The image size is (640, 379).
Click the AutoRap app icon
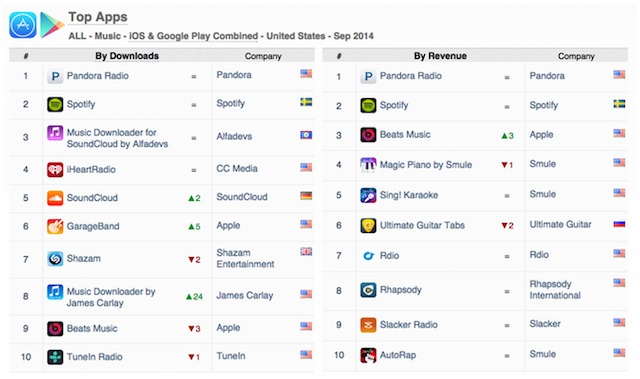368,355
